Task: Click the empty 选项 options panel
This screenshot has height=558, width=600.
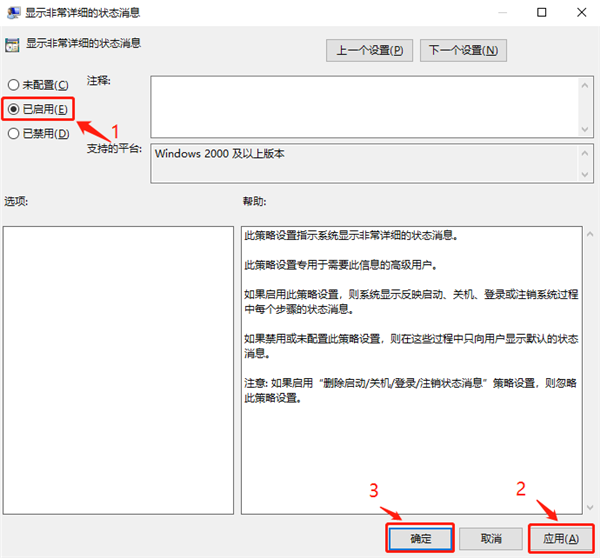Action: coord(118,370)
